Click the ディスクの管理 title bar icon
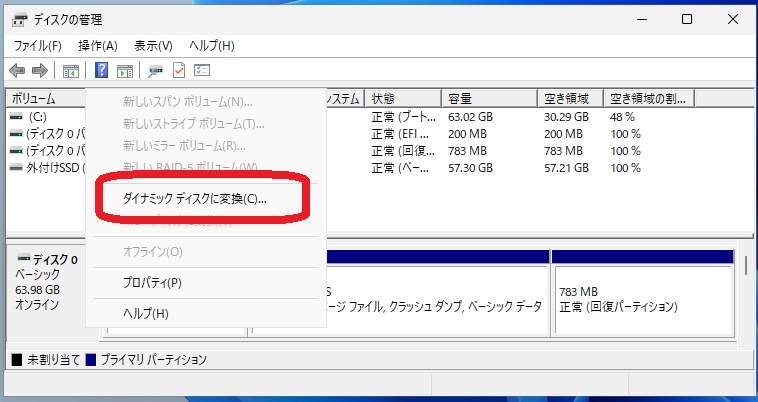The image size is (758, 402). (x=19, y=20)
